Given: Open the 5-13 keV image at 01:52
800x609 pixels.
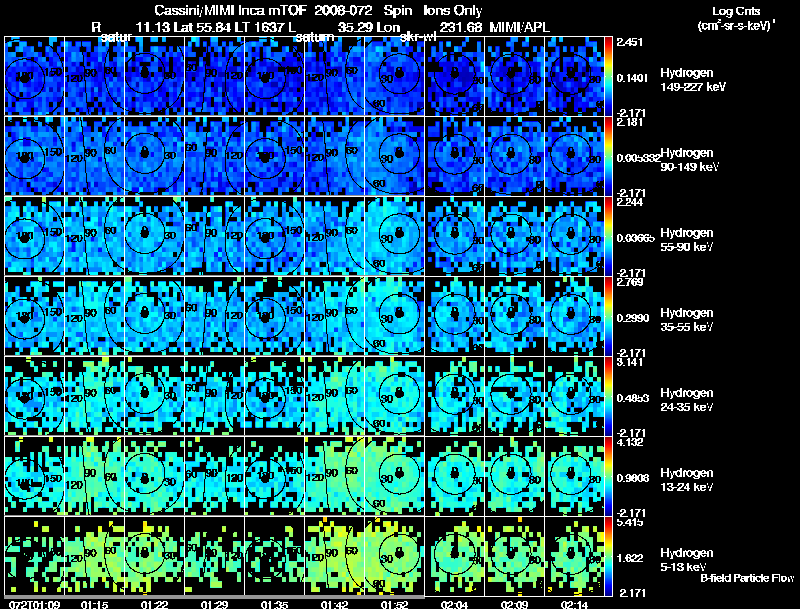Looking at the screenshot, I should coord(394,556).
